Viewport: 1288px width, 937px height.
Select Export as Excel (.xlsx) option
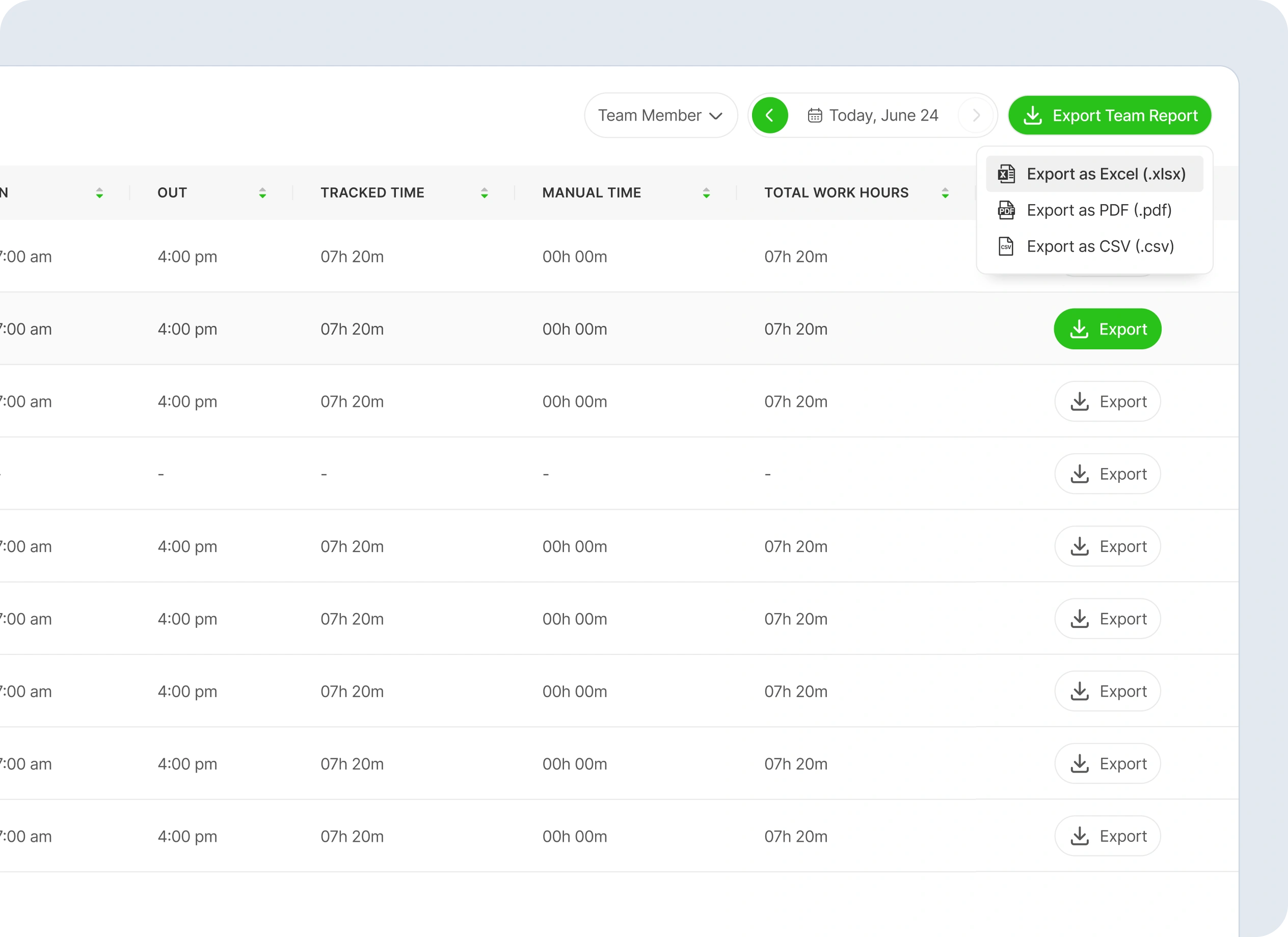[1105, 174]
